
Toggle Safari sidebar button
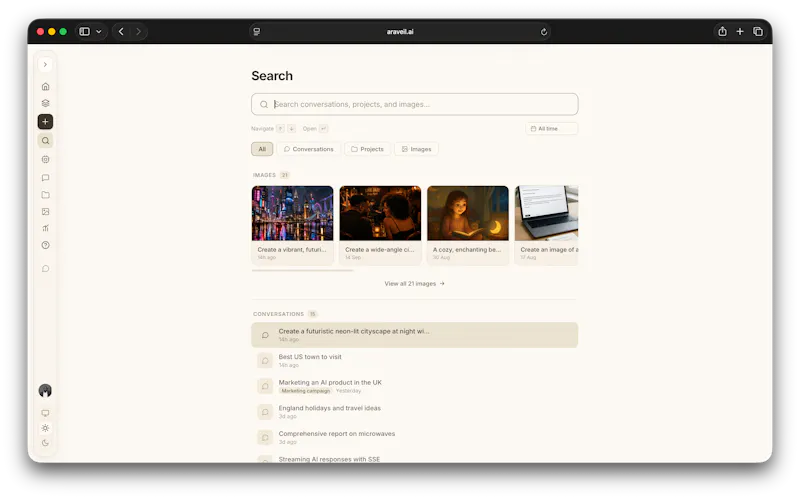tap(85, 32)
